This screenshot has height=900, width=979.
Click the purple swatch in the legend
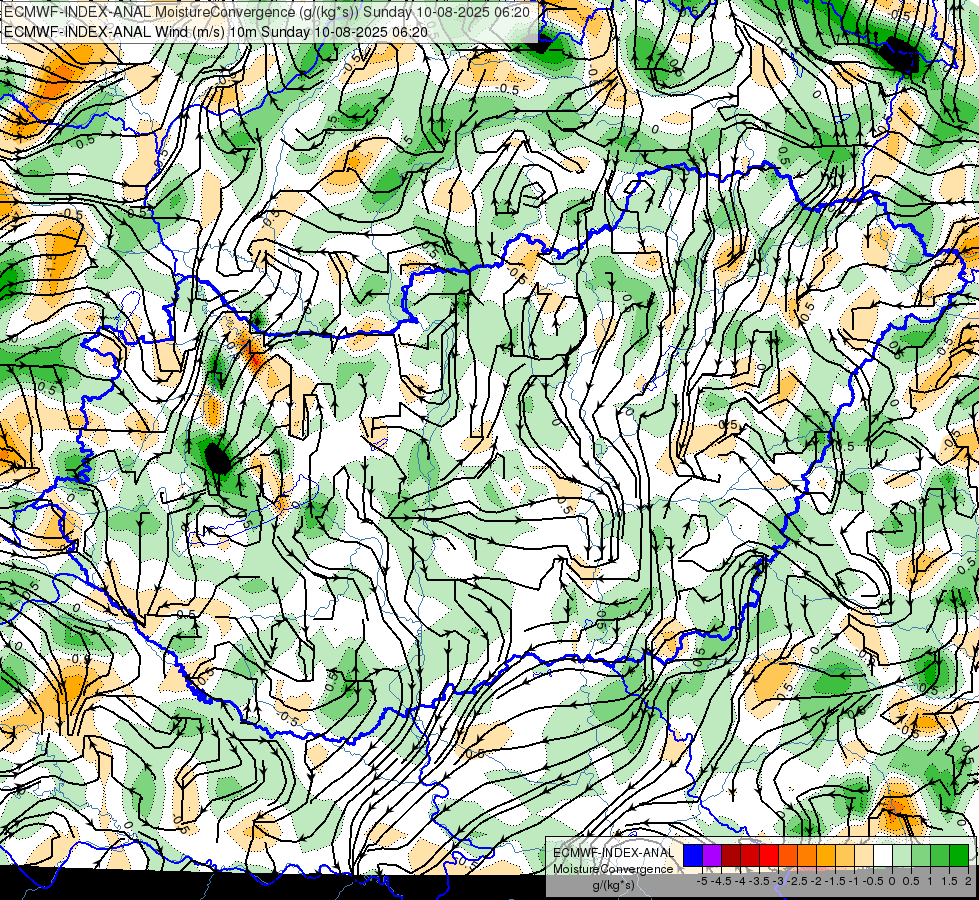pos(712,856)
